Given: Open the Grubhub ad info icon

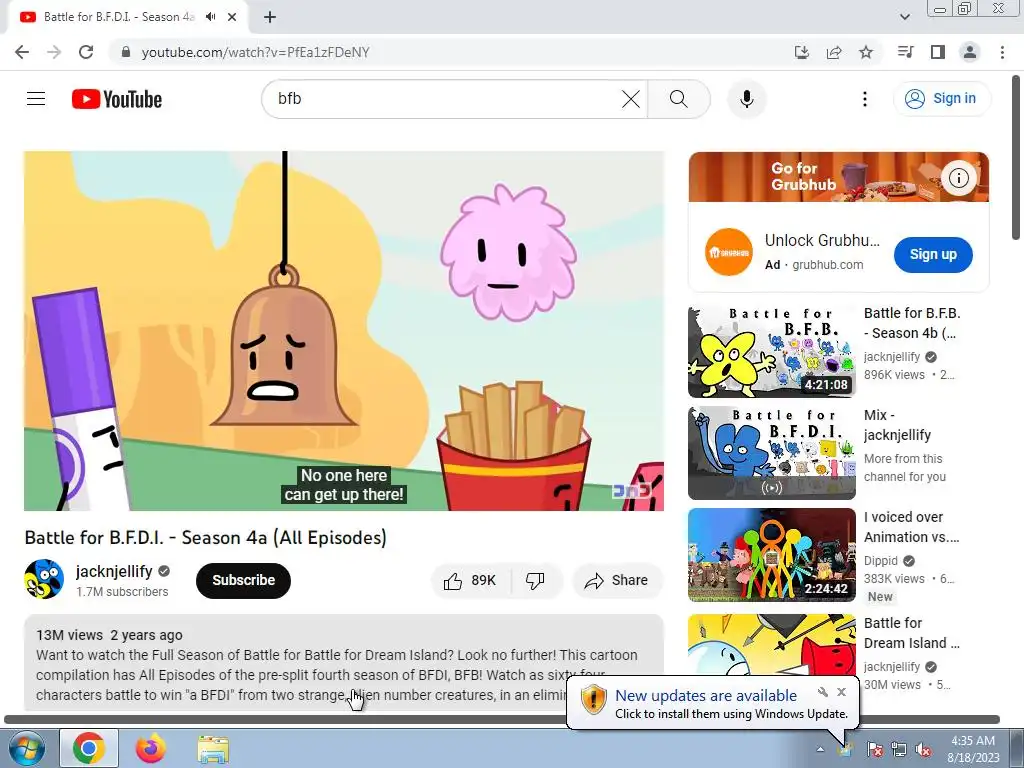Looking at the screenshot, I should pyautogui.click(x=958, y=178).
